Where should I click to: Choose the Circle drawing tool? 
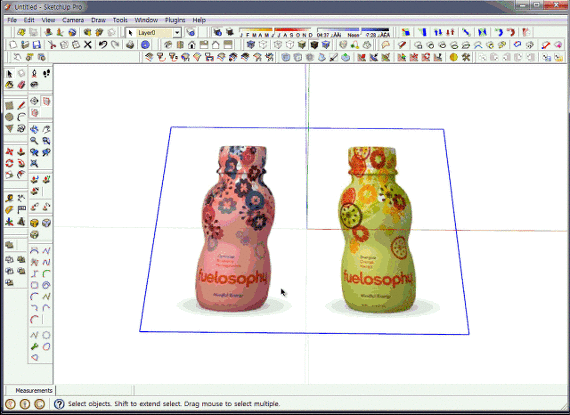9,117
